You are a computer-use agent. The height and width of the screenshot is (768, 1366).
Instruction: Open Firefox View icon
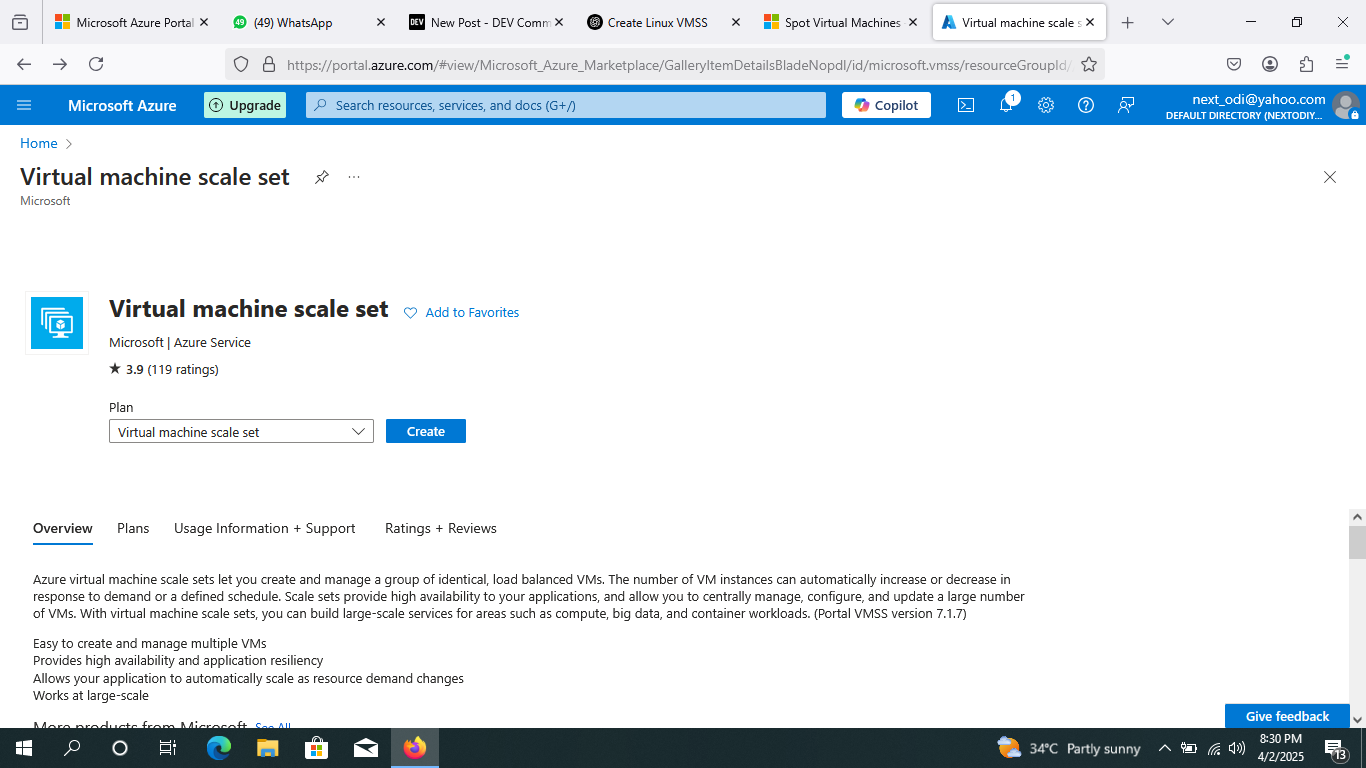[20, 22]
